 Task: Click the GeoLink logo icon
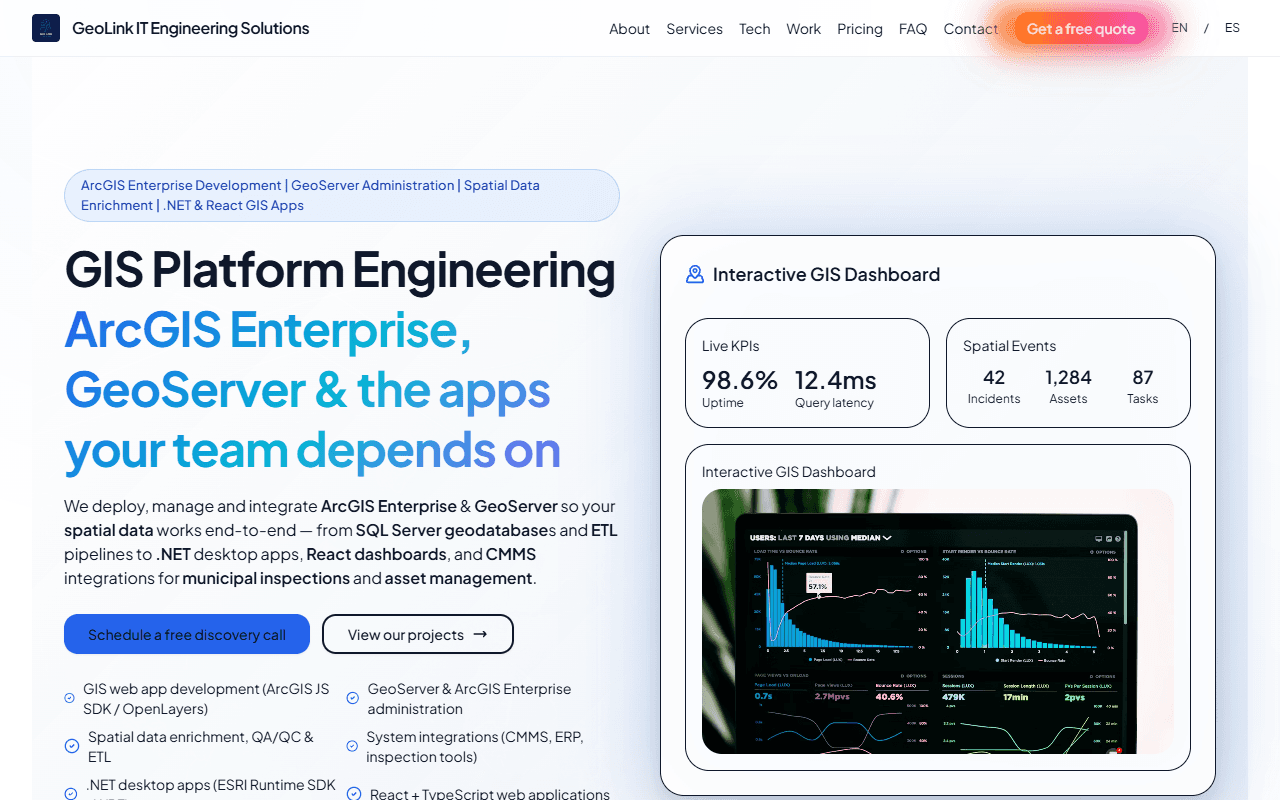point(46,28)
